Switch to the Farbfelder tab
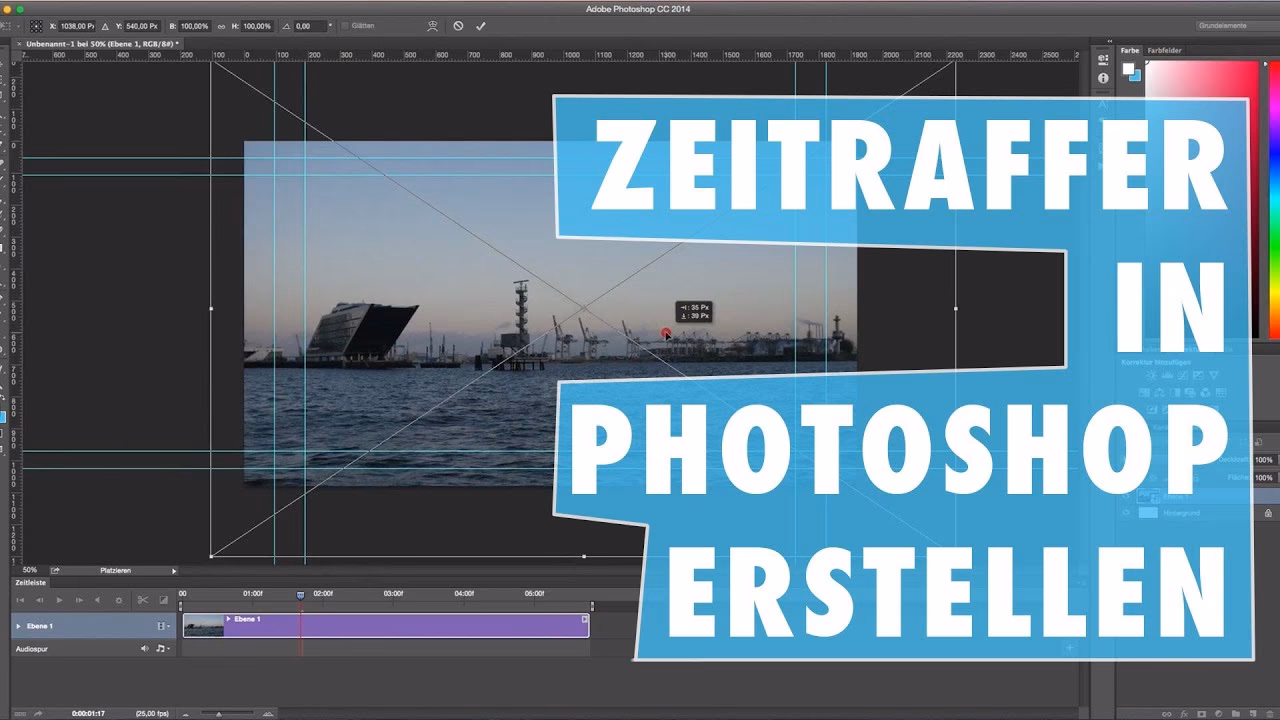The height and width of the screenshot is (720, 1280). pyautogui.click(x=1164, y=50)
